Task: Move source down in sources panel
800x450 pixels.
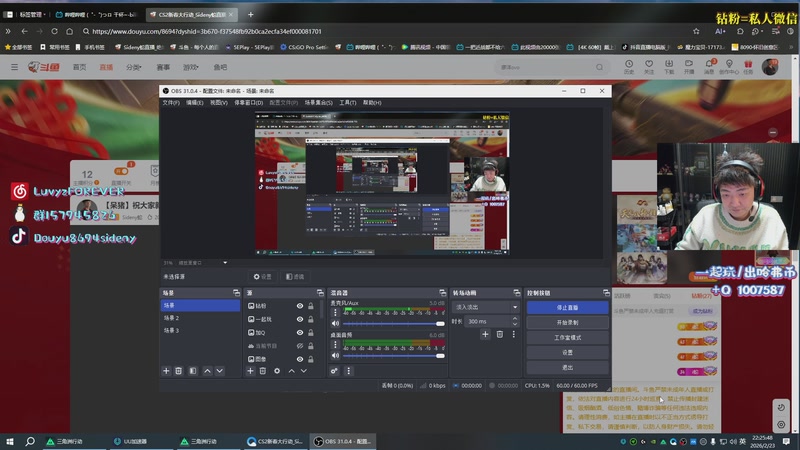Action: [304, 371]
